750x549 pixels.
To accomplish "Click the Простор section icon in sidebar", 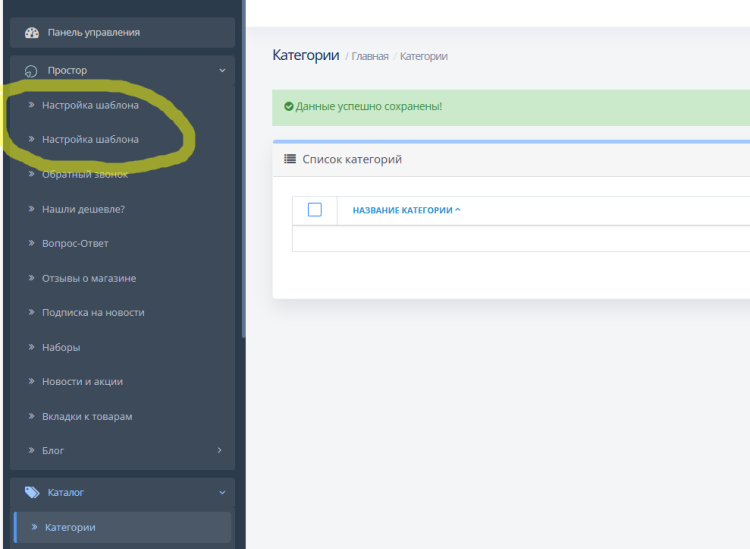I will 31,71.
